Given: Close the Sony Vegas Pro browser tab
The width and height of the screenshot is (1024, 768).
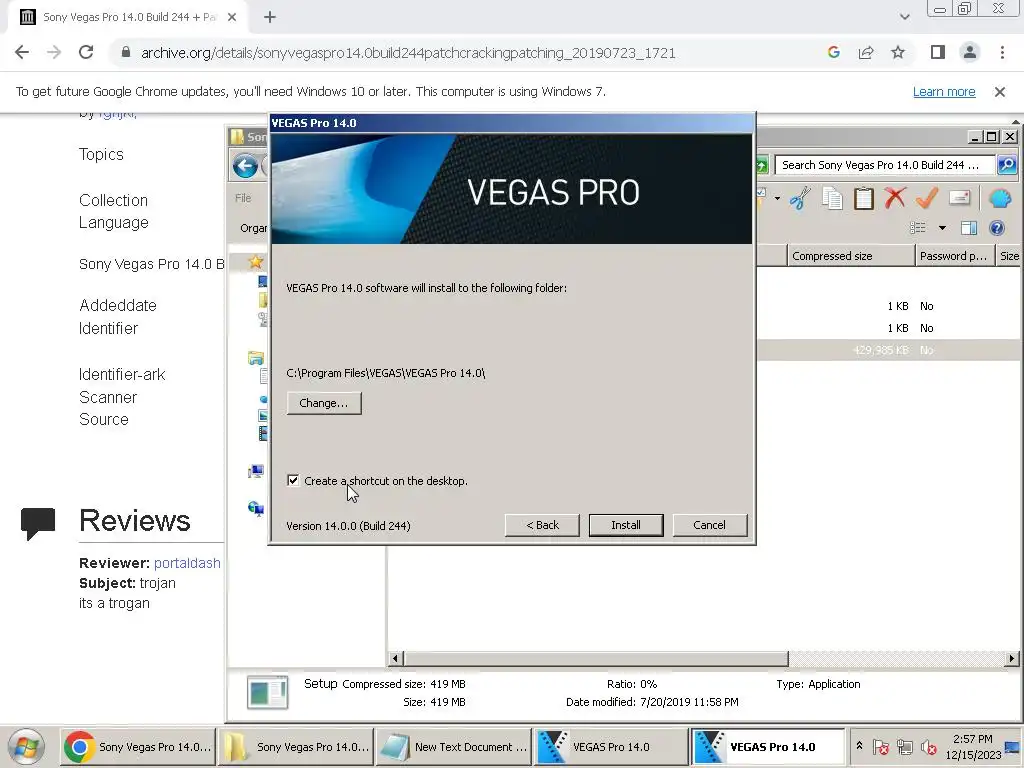Looking at the screenshot, I should [x=232, y=18].
